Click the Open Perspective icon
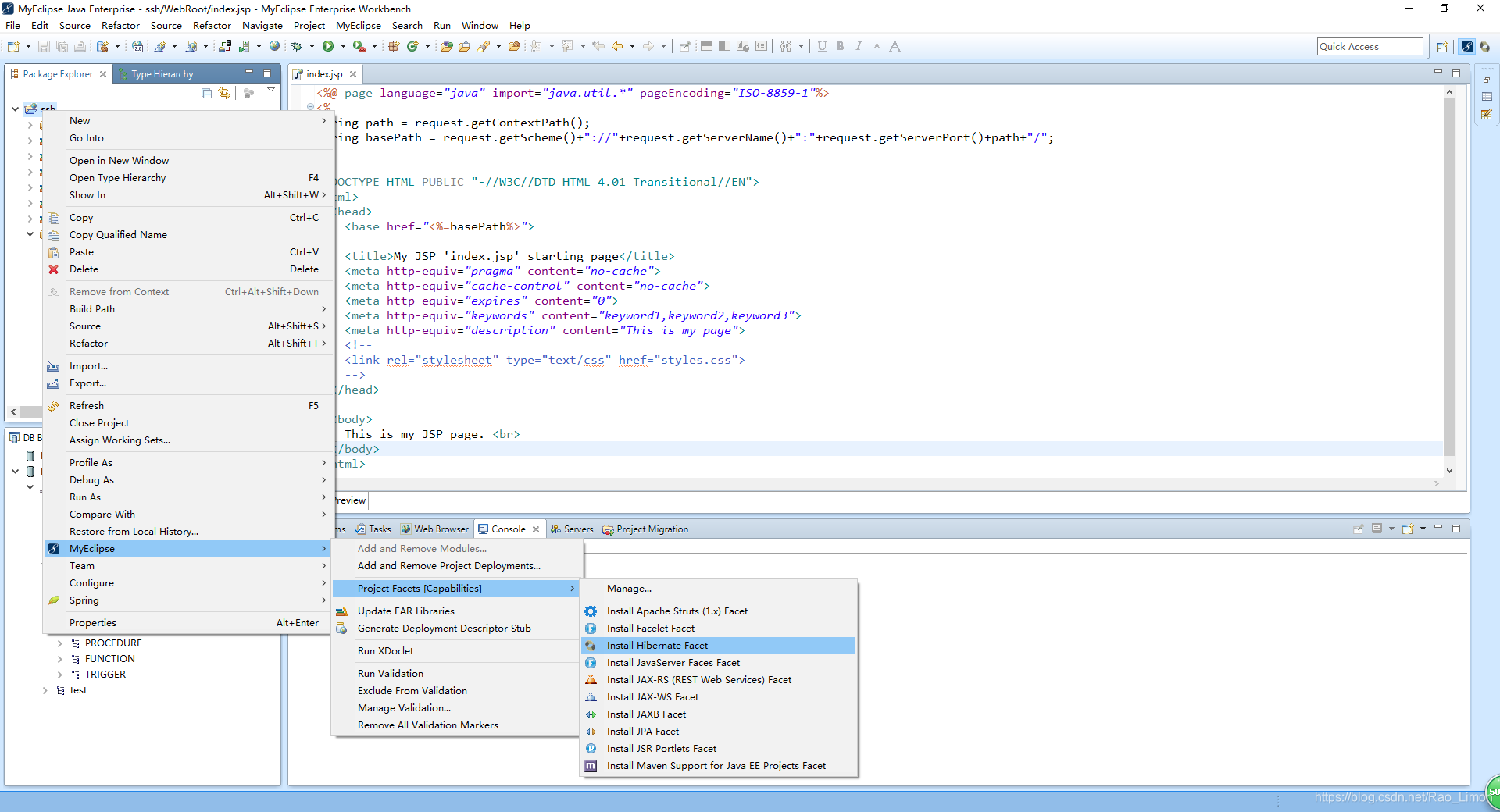 [1442, 47]
